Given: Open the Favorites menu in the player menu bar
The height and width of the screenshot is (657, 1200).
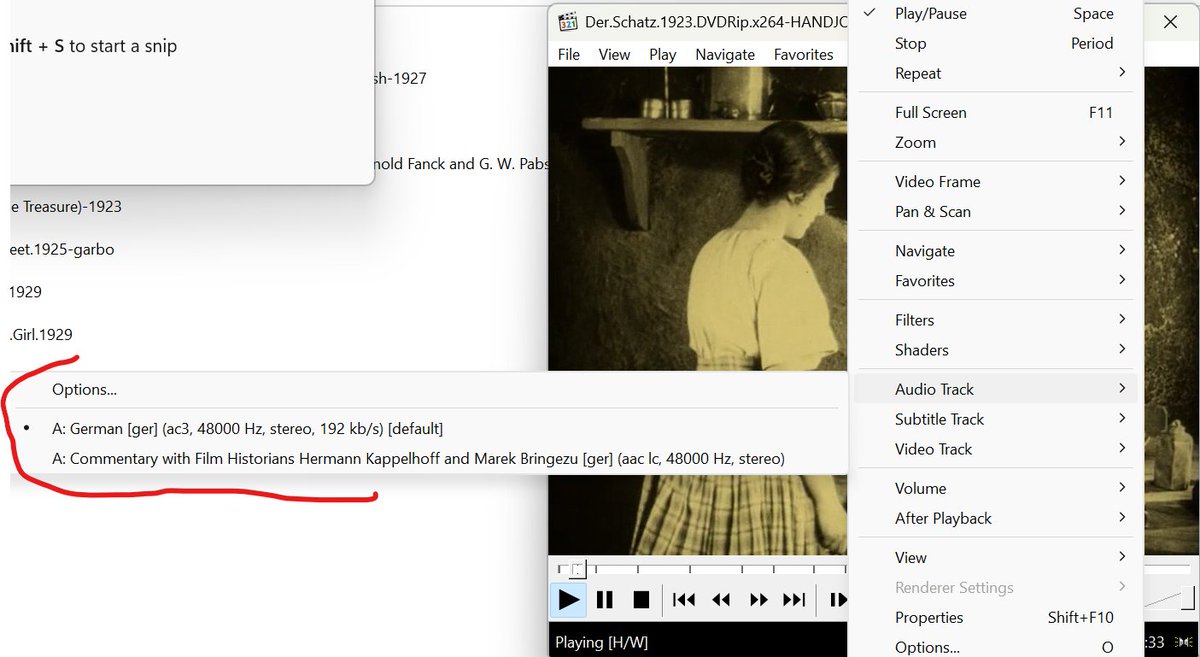Looking at the screenshot, I should (x=803, y=54).
